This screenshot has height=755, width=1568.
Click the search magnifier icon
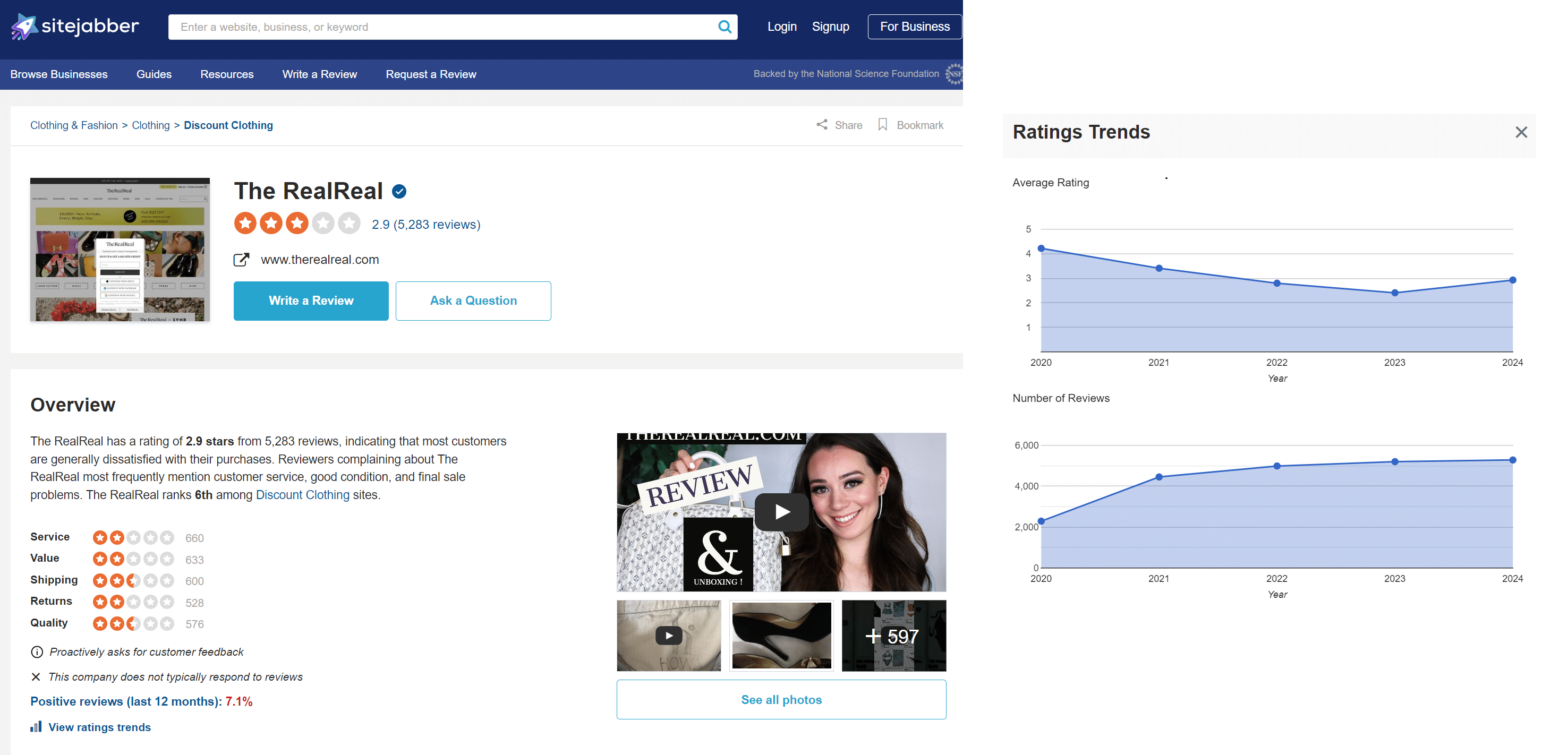[x=724, y=27]
